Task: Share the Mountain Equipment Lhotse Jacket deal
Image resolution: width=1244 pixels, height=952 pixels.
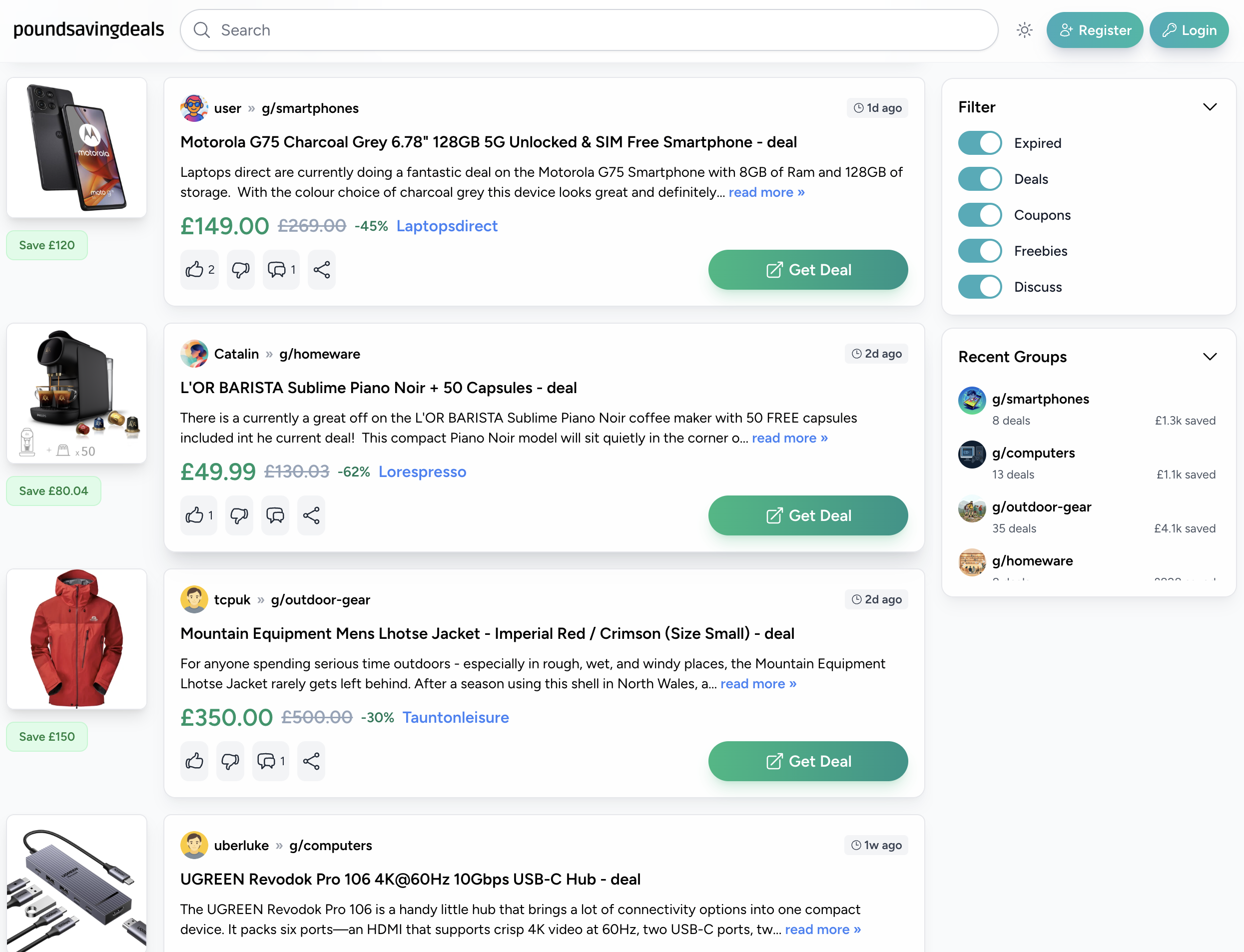Action: 311,761
